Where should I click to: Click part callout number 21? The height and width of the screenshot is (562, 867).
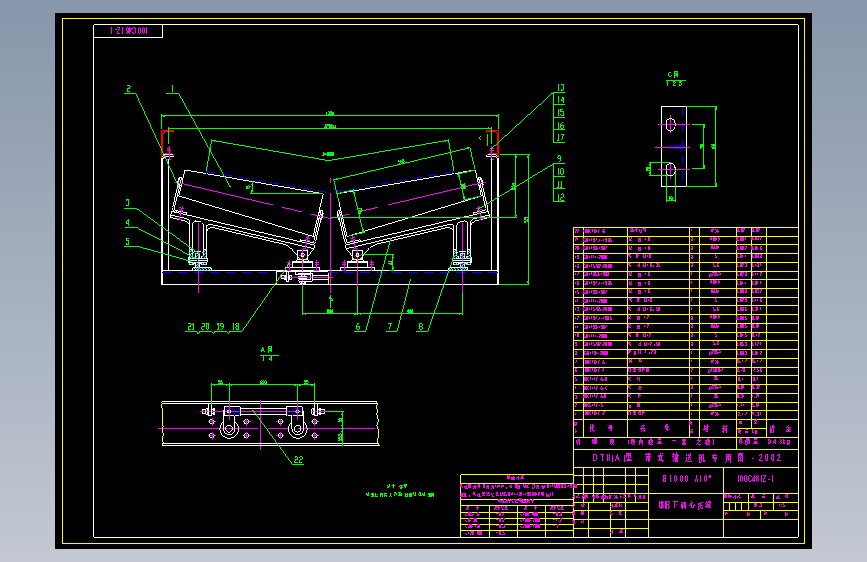tap(191, 326)
